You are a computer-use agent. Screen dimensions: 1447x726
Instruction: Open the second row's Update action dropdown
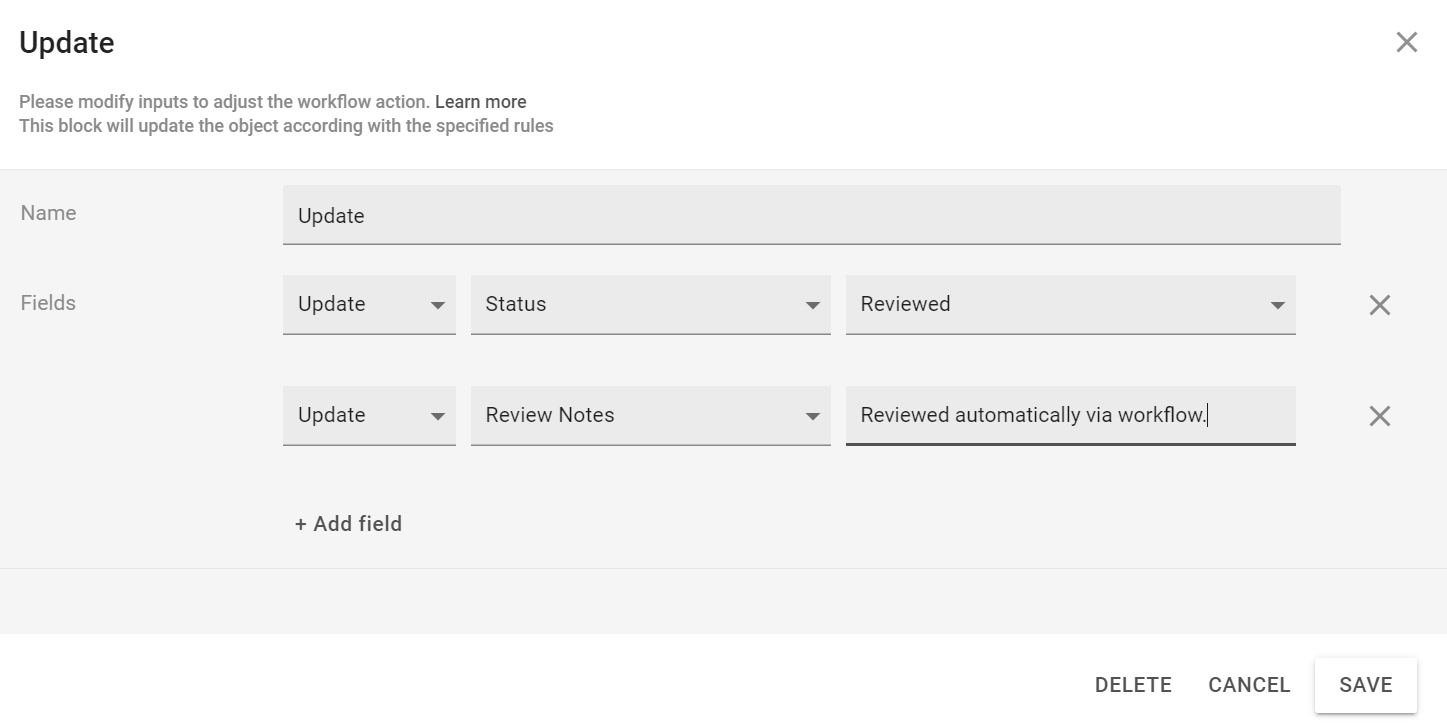369,415
